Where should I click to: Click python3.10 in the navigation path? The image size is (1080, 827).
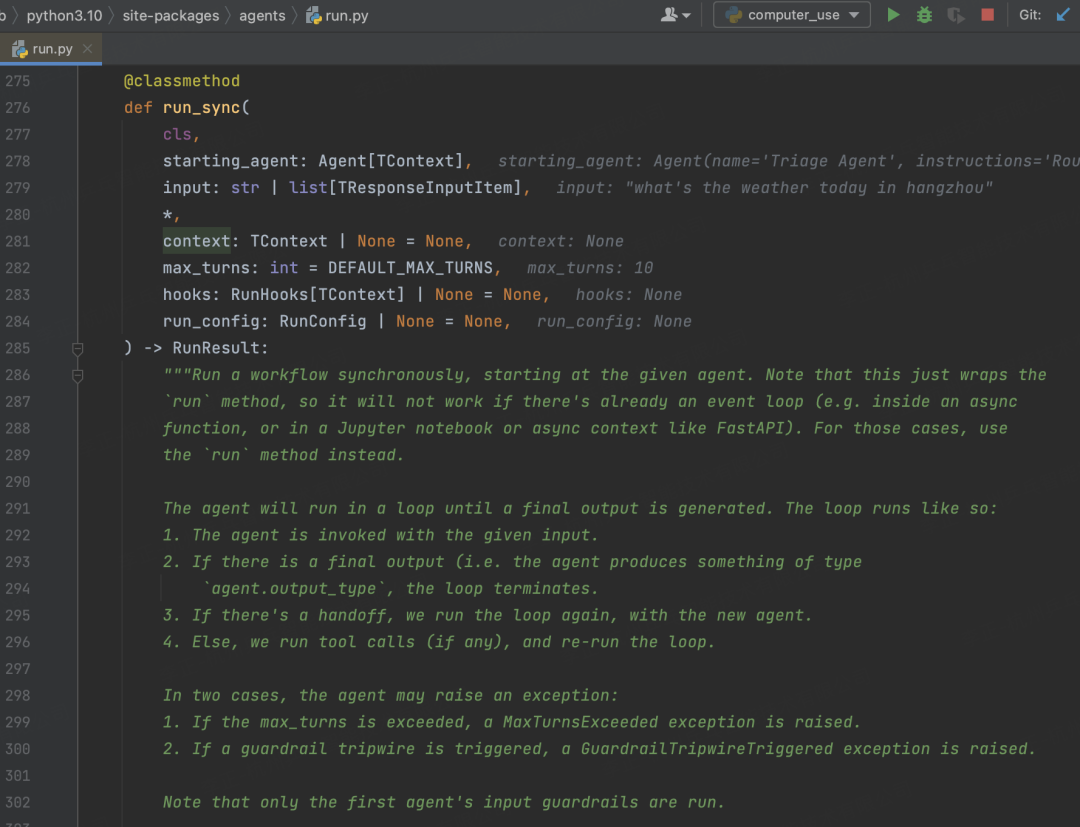64,15
